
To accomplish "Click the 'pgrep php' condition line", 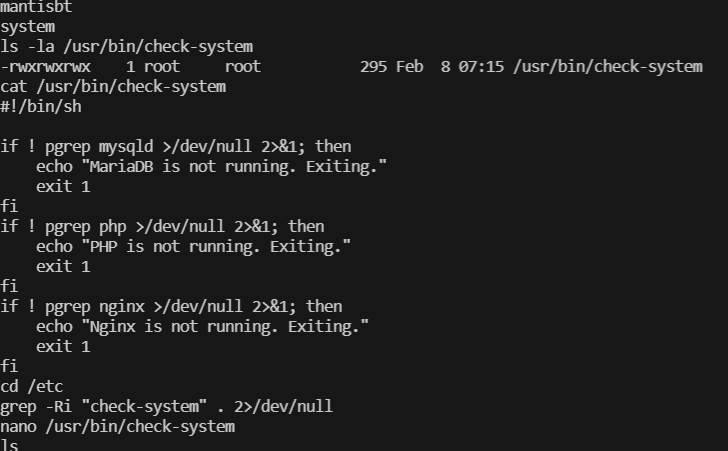I will [x=162, y=227].
